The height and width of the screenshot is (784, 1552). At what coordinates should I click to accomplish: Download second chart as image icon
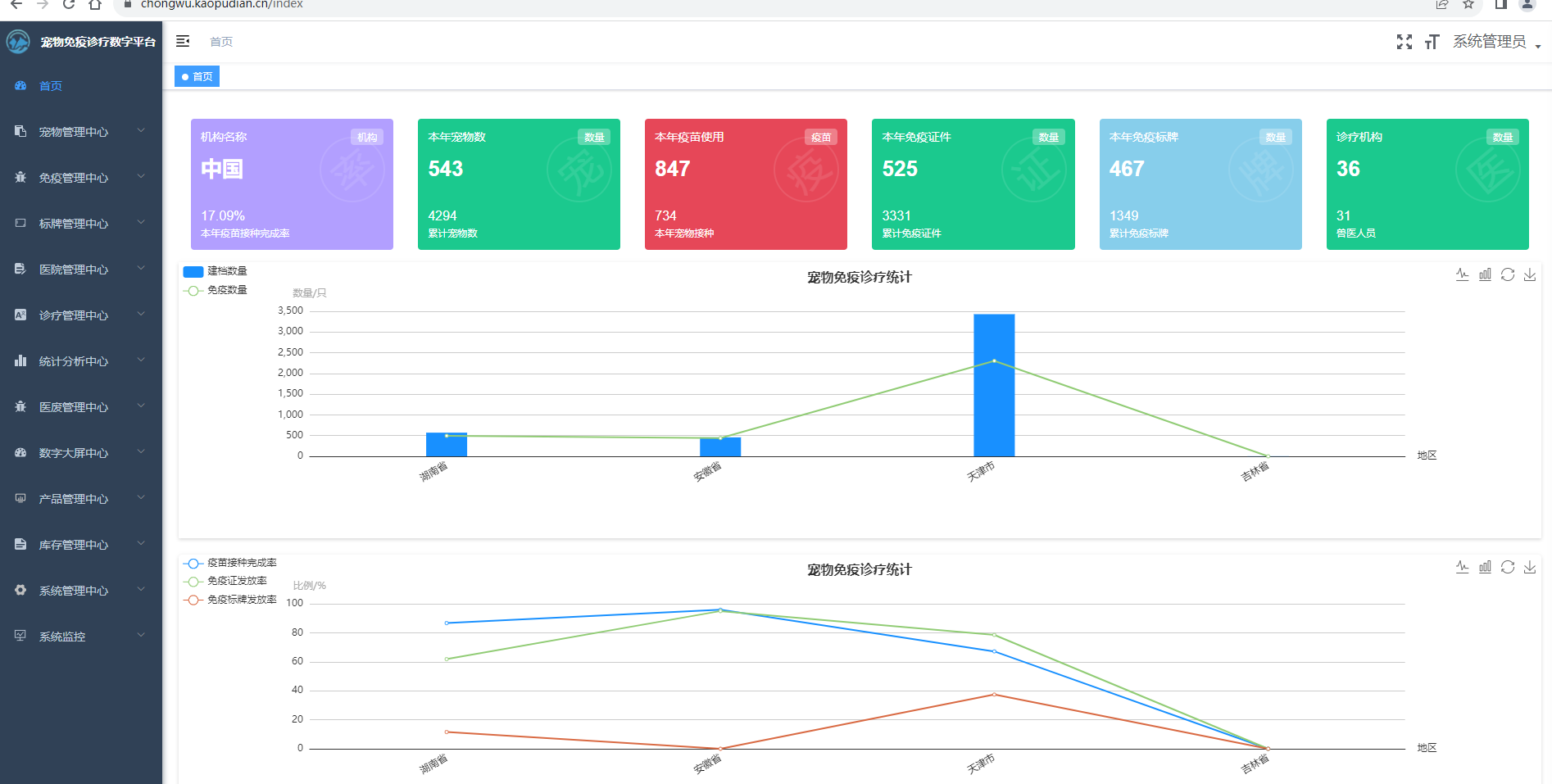(x=1530, y=567)
